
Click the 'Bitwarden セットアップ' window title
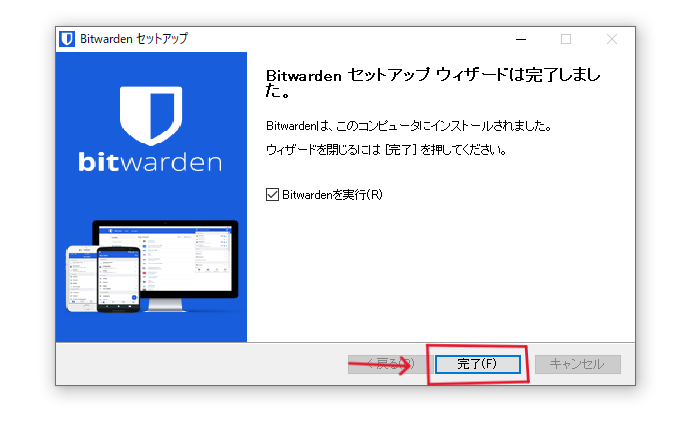tap(134, 39)
